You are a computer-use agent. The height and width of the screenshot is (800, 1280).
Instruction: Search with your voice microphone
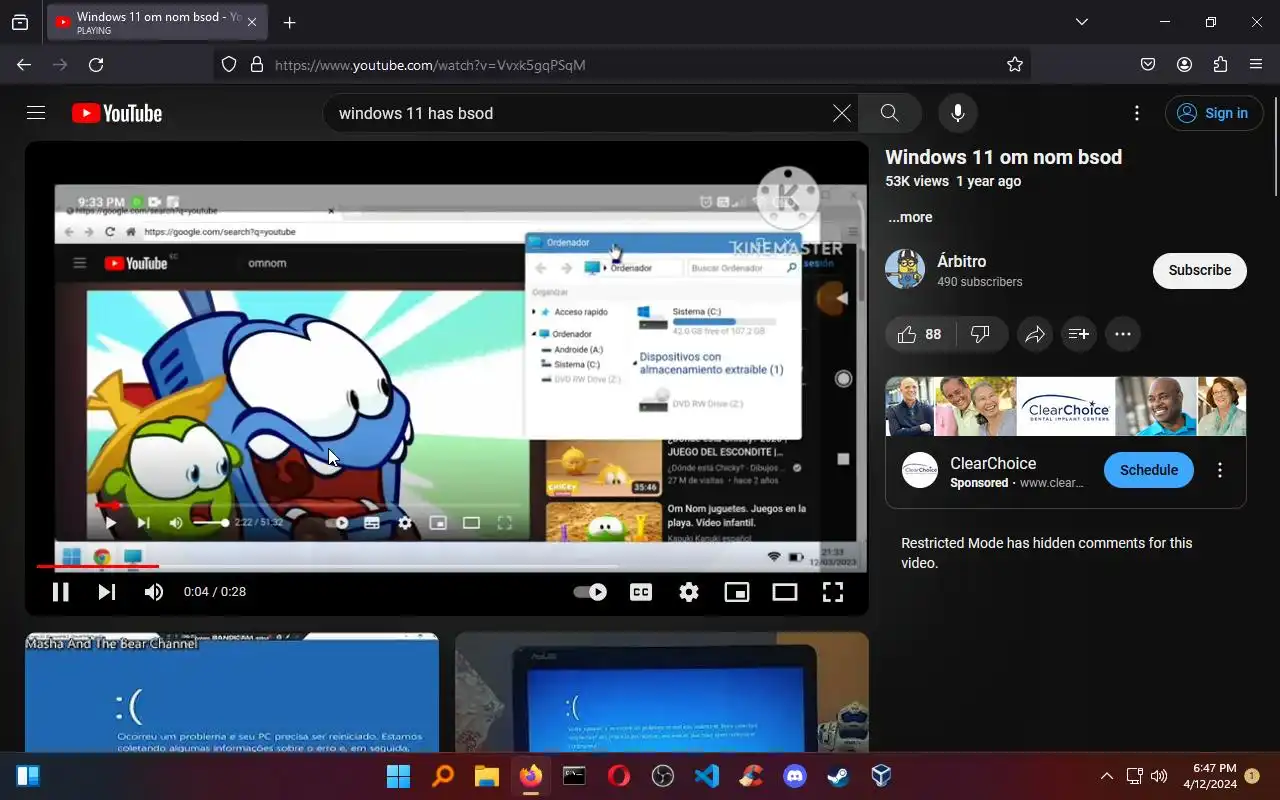(x=958, y=113)
